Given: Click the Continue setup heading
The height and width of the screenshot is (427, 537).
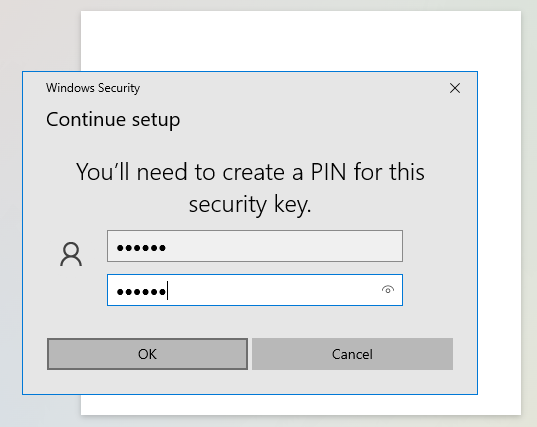Looking at the screenshot, I should 113,120.
